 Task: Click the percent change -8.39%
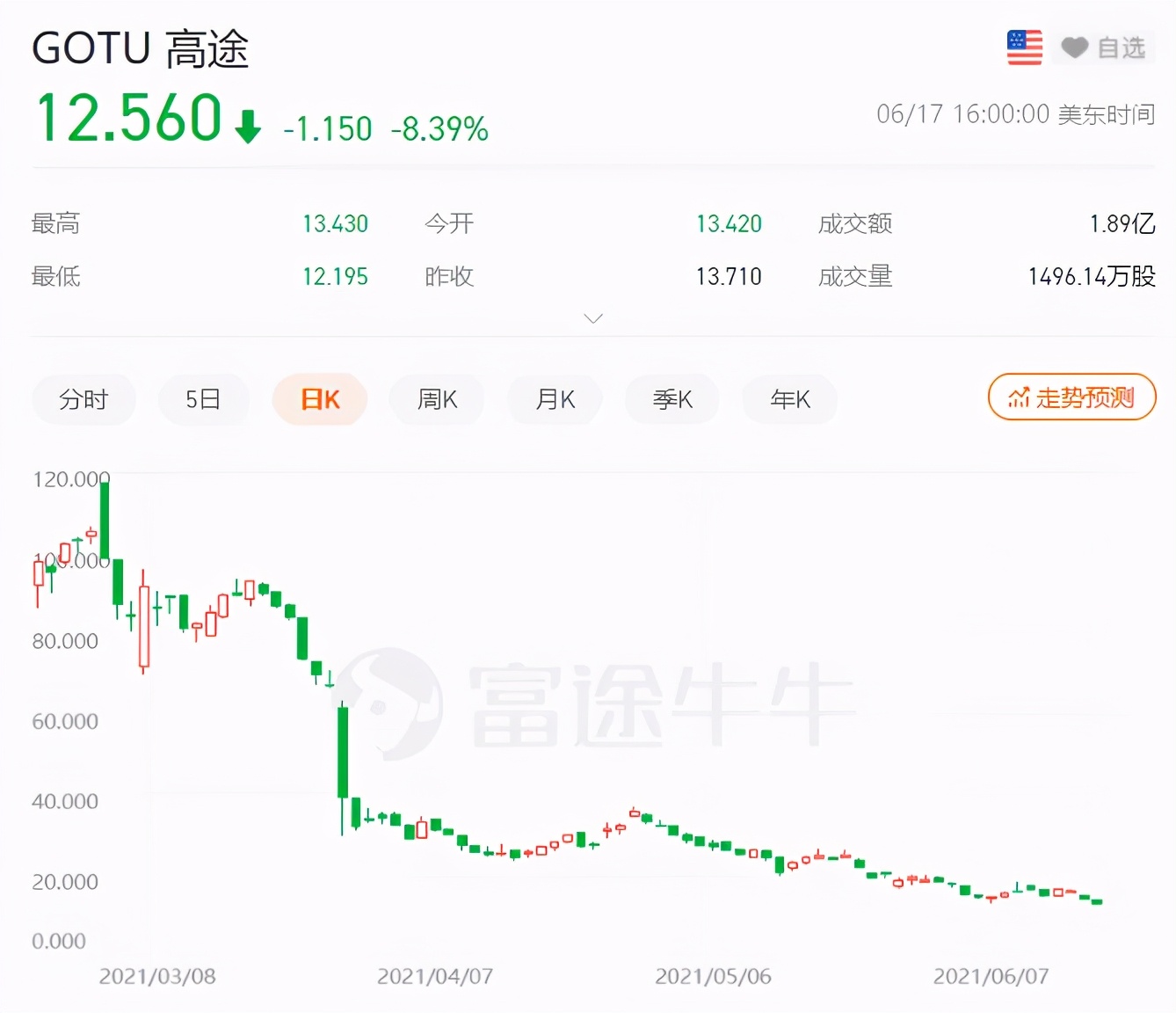(x=439, y=129)
